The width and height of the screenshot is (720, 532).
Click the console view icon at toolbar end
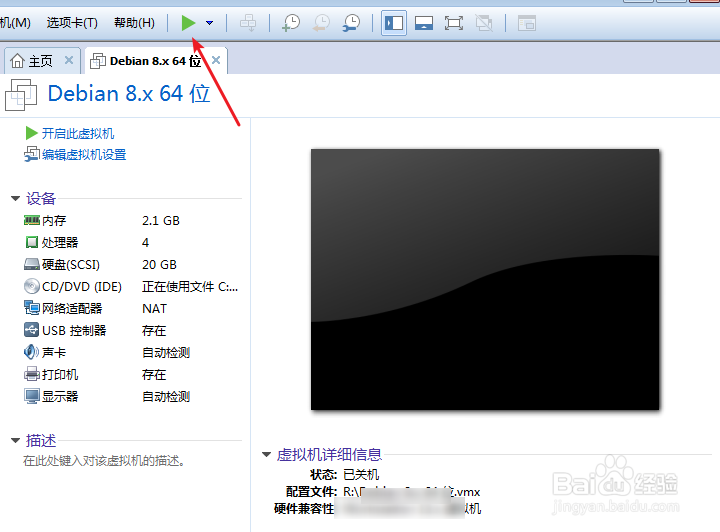(527, 23)
